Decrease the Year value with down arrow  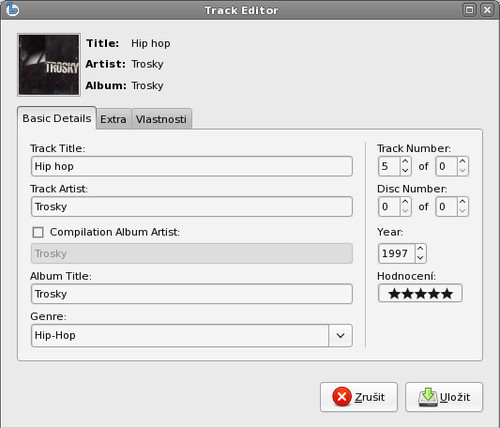(420, 258)
